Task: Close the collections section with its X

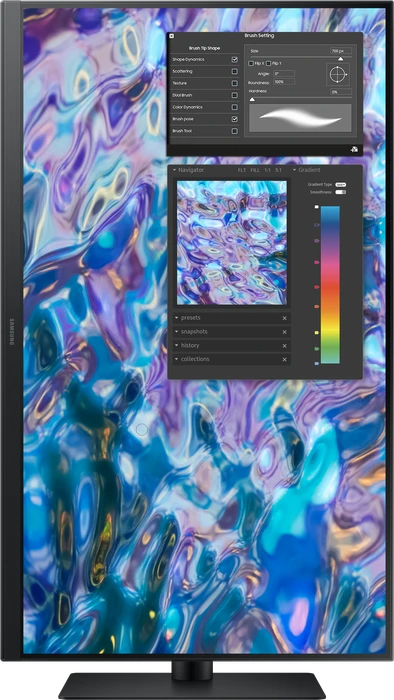Action: click(284, 360)
